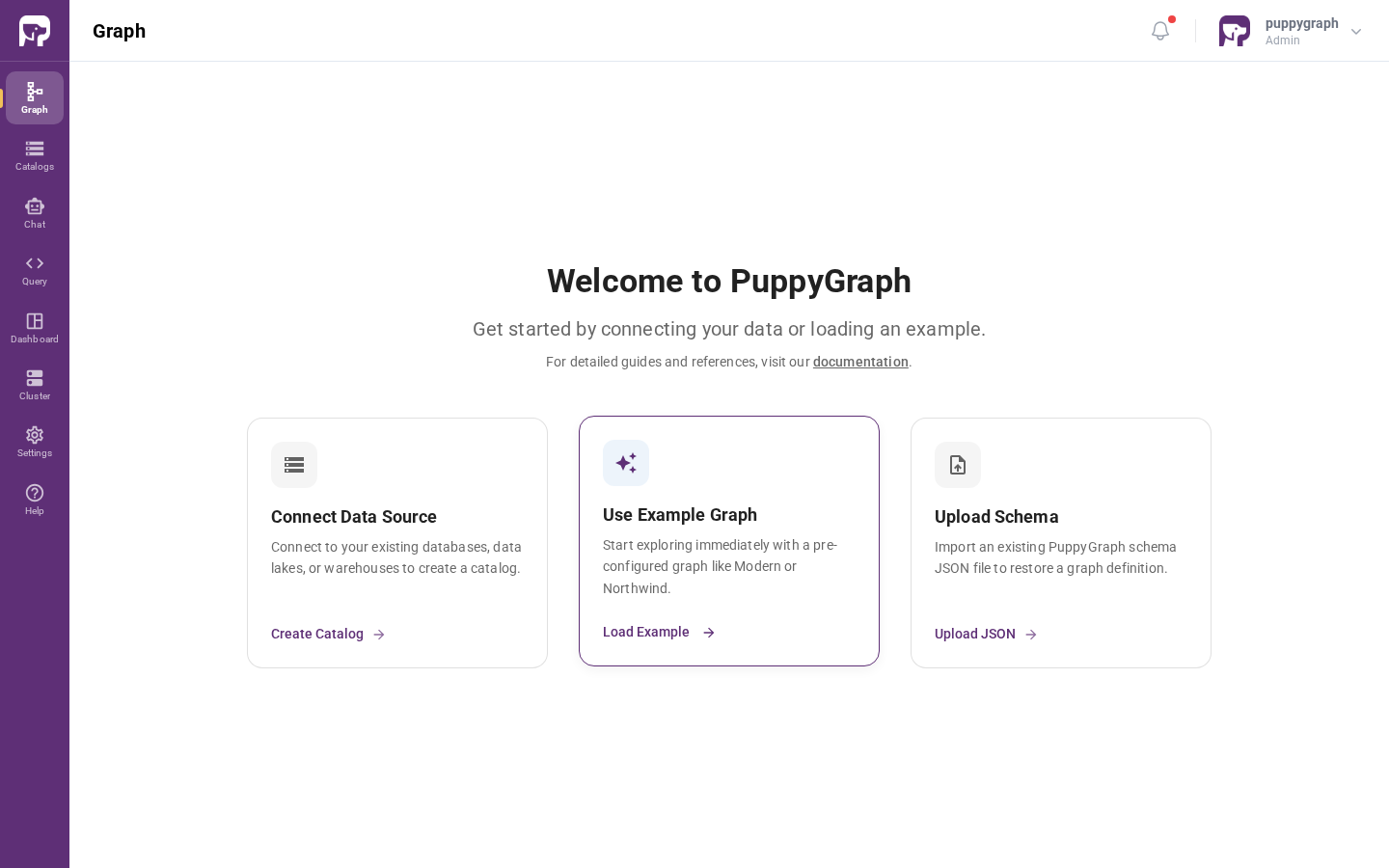Click the Use Example Graph sparkle icon
Screen dimensions: 1389x868
click(x=626, y=463)
